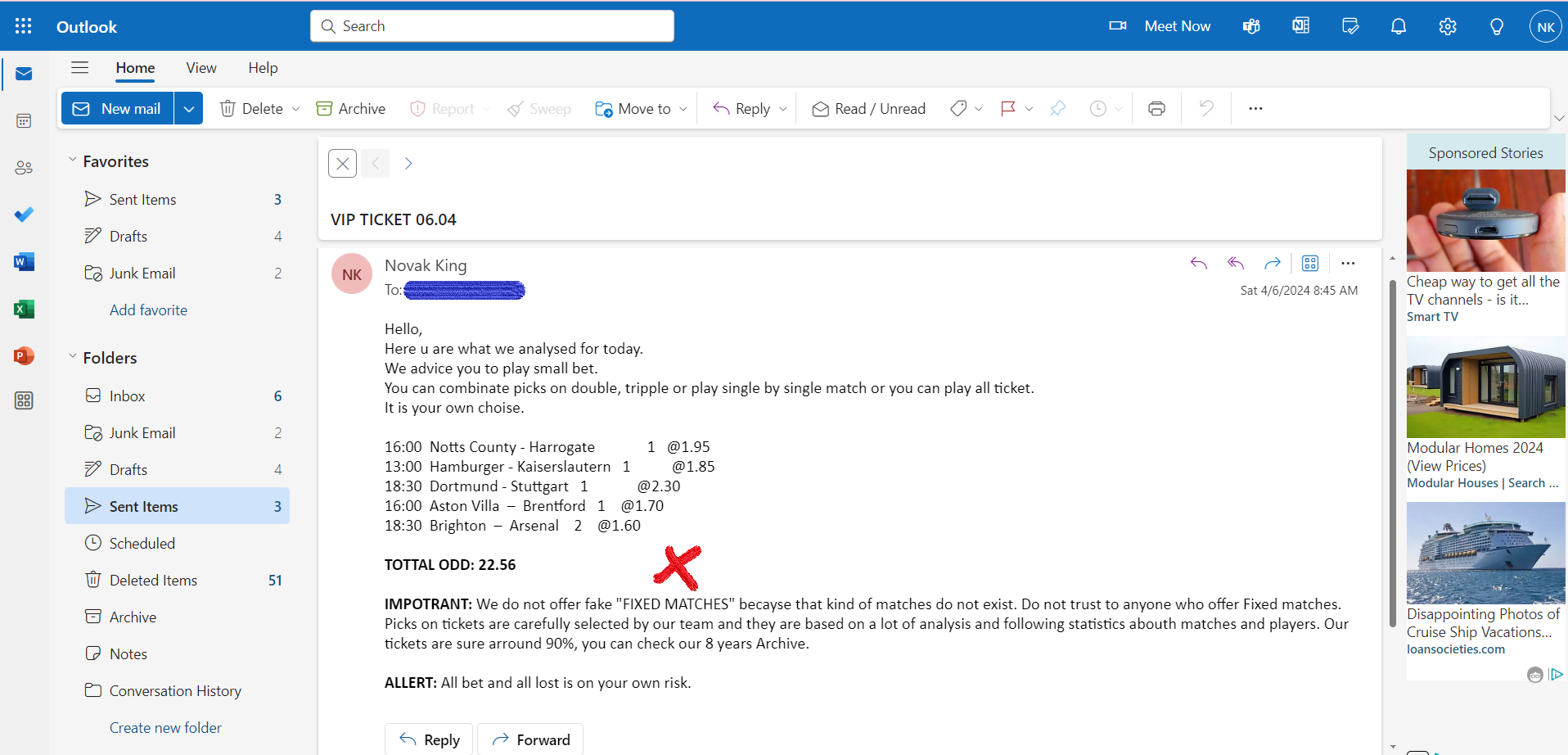Open Settings gear in the top bar

pos(1448,26)
